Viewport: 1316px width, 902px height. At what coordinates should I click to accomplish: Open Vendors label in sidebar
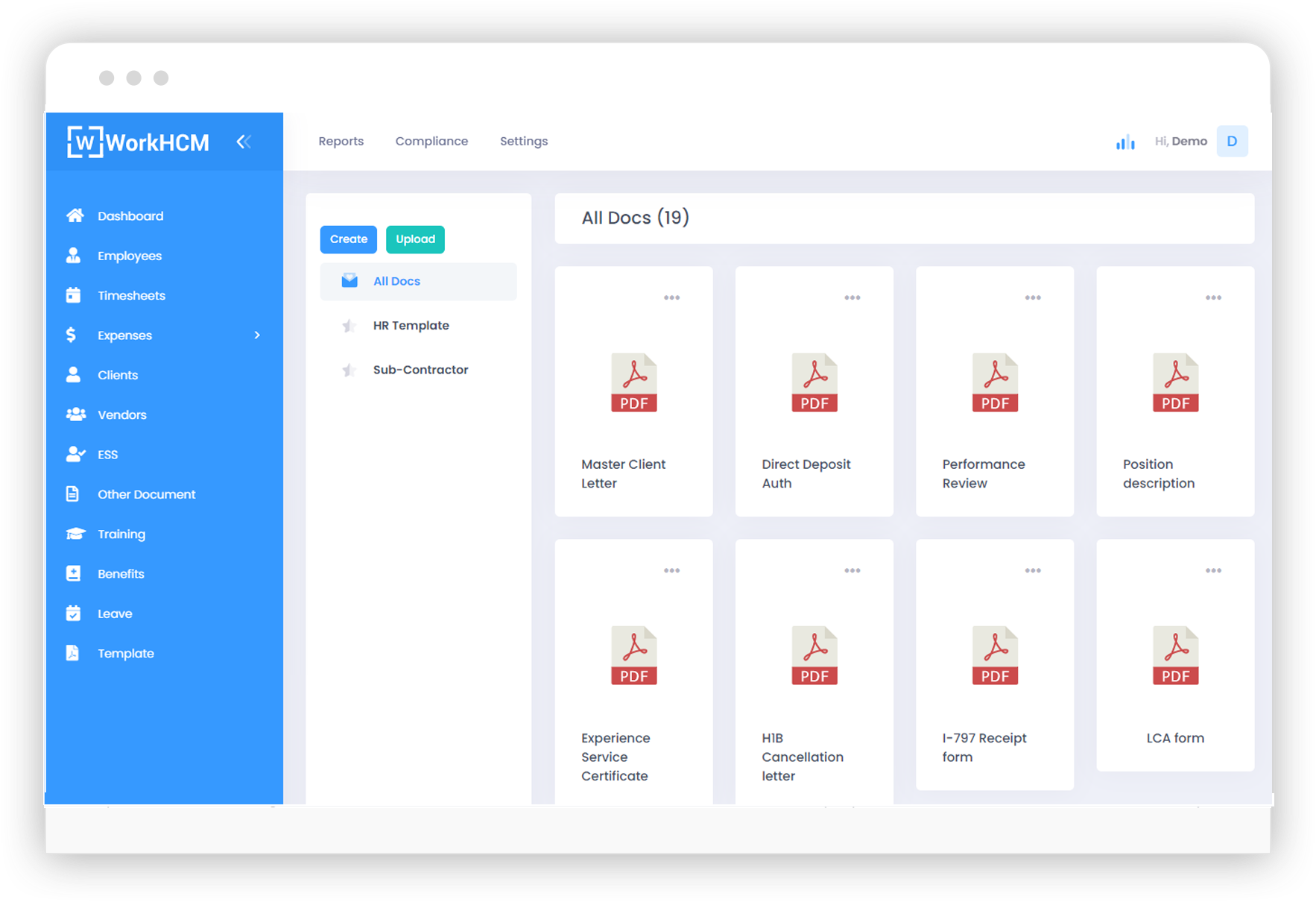[121, 414]
